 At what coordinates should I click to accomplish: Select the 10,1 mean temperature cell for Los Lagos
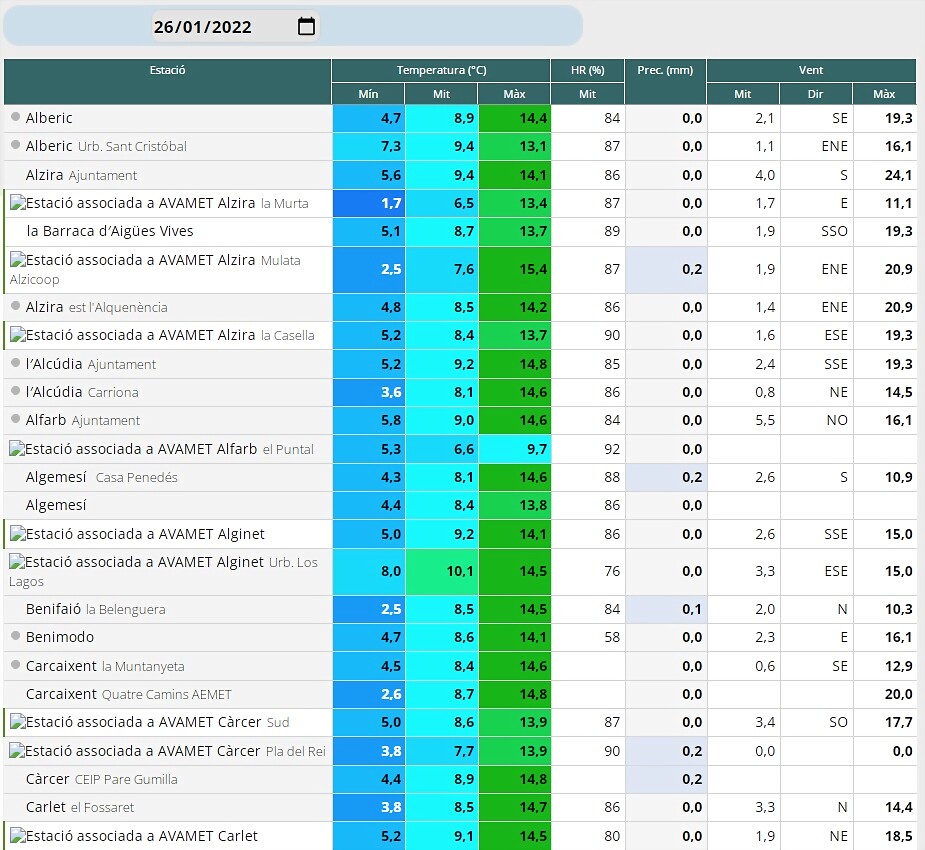pyautogui.click(x=442, y=572)
